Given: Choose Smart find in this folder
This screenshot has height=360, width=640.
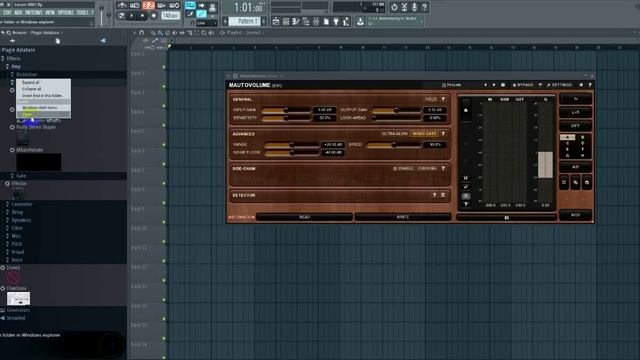Looking at the screenshot, I should tap(42, 95).
